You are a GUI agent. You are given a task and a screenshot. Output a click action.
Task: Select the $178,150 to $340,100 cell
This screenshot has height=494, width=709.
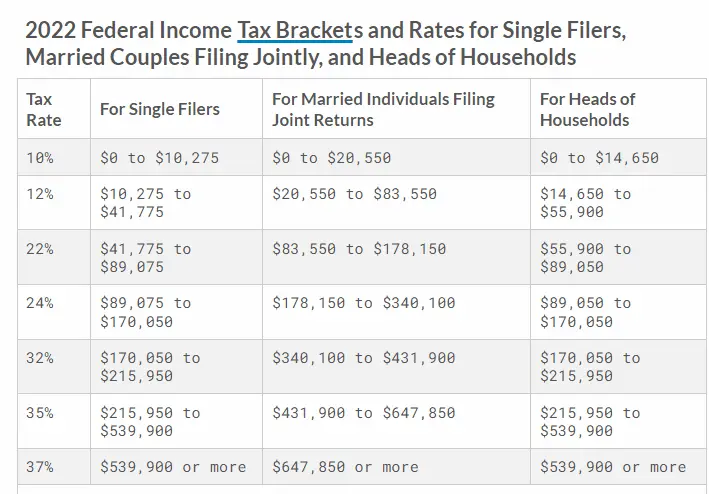pyautogui.click(x=363, y=303)
